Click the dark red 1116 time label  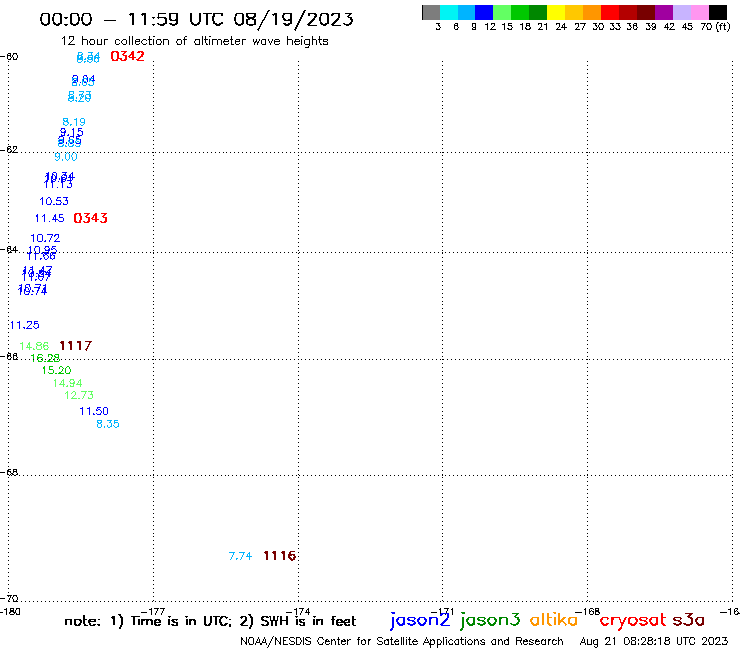[x=279, y=556]
